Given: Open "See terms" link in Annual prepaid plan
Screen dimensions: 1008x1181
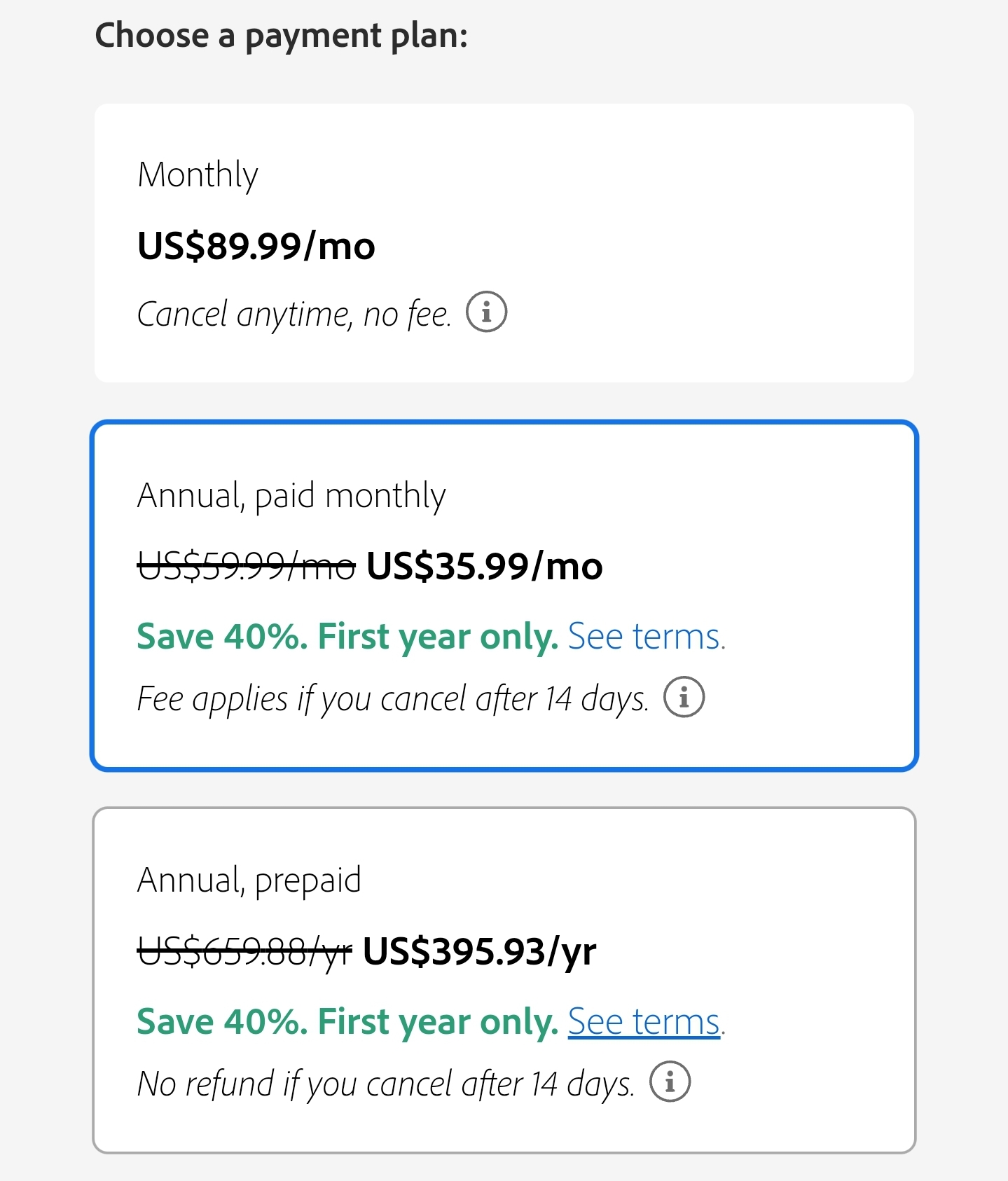Looking at the screenshot, I should pyautogui.click(x=646, y=1022).
